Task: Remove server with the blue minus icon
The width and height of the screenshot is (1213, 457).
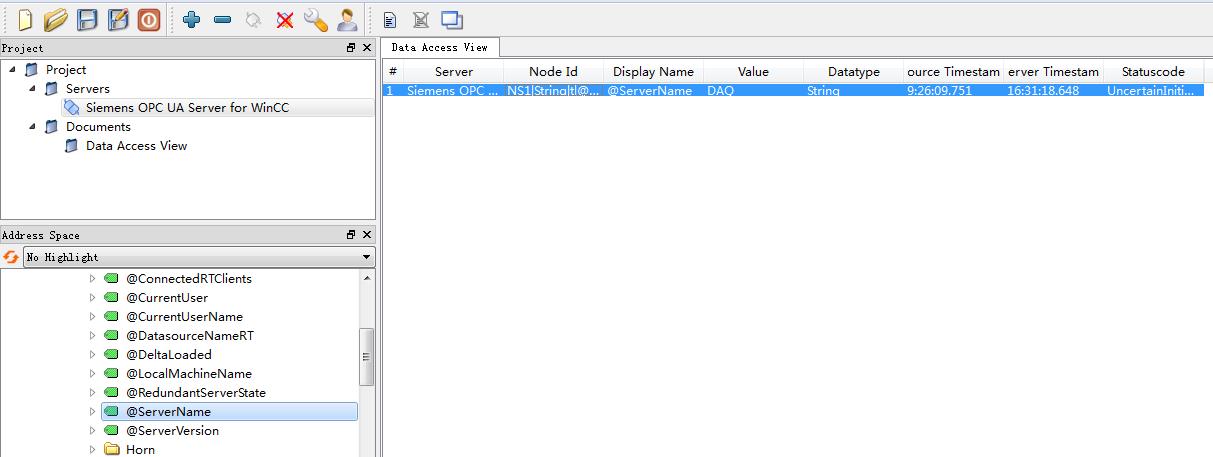Action: 223,19
